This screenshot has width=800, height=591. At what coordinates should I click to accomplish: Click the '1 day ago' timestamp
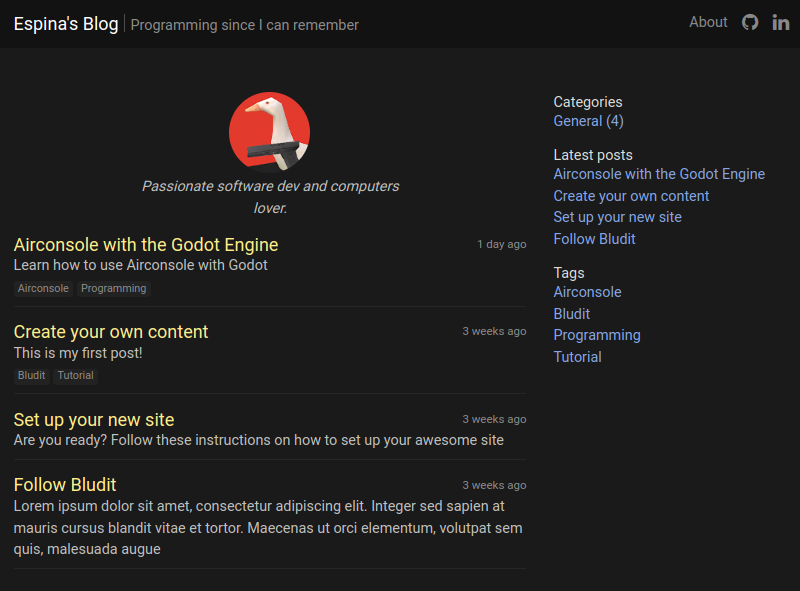502,244
